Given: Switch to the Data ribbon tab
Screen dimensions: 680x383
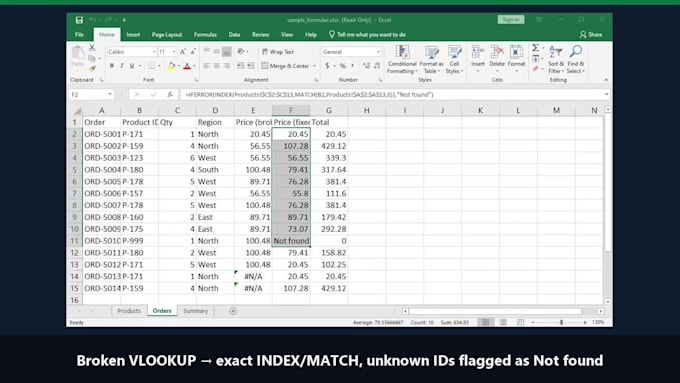Looking at the screenshot, I should tap(234, 35).
